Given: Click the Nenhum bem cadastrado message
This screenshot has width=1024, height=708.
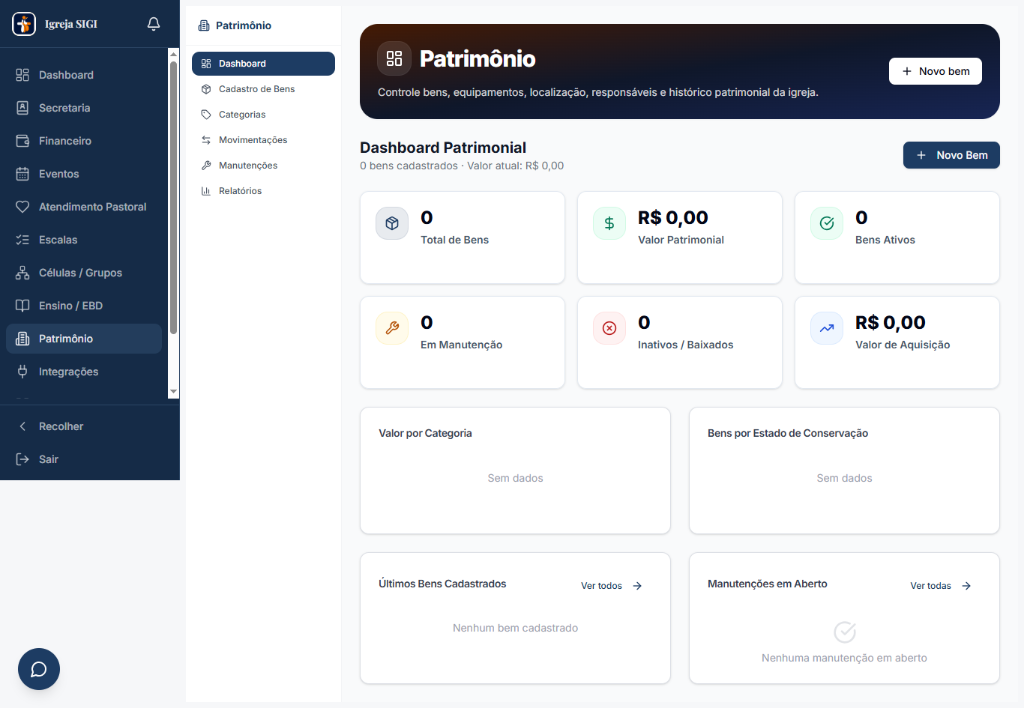Looking at the screenshot, I should pos(515,628).
